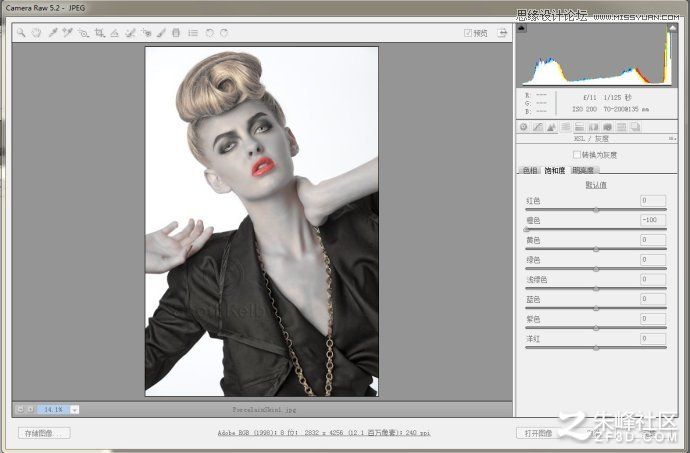
Task: Click the 红色 saturation slider
Action: pyautogui.click(x=596, y=210)
